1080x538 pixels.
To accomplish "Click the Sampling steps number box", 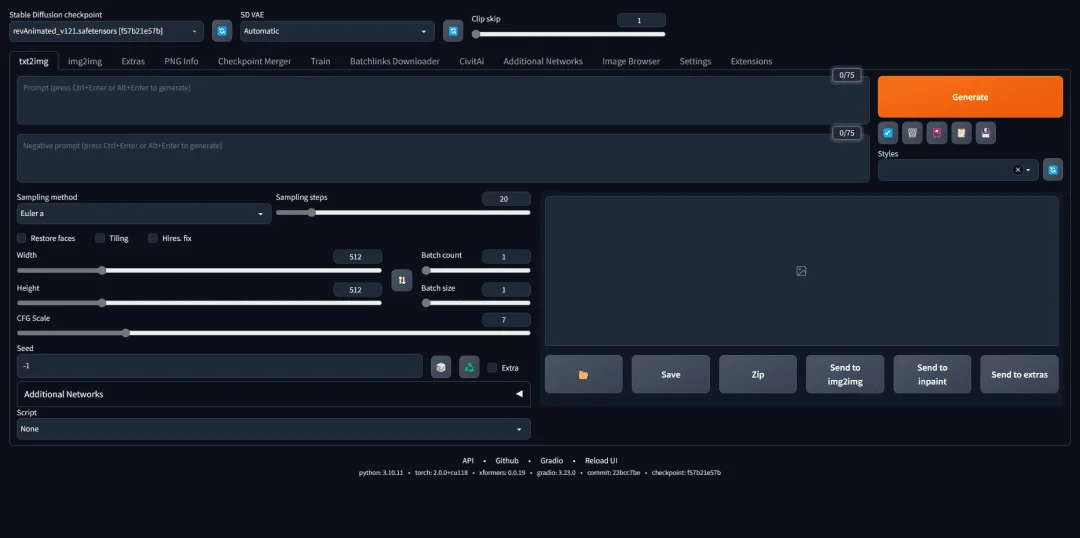I will click(x=506, y=199).
